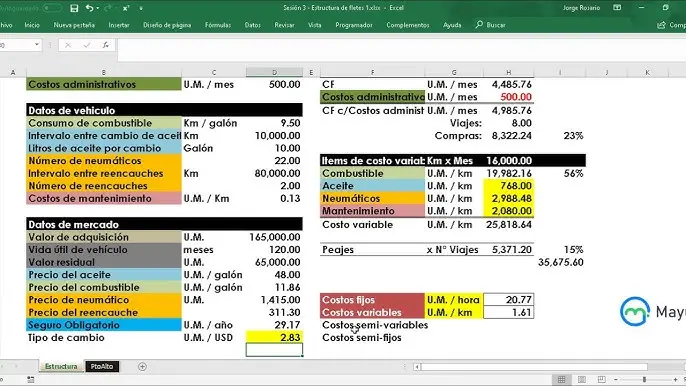686x386 pixels.
Task: Add a new sheet with the plus icon
Action: [x=142, y=367]
